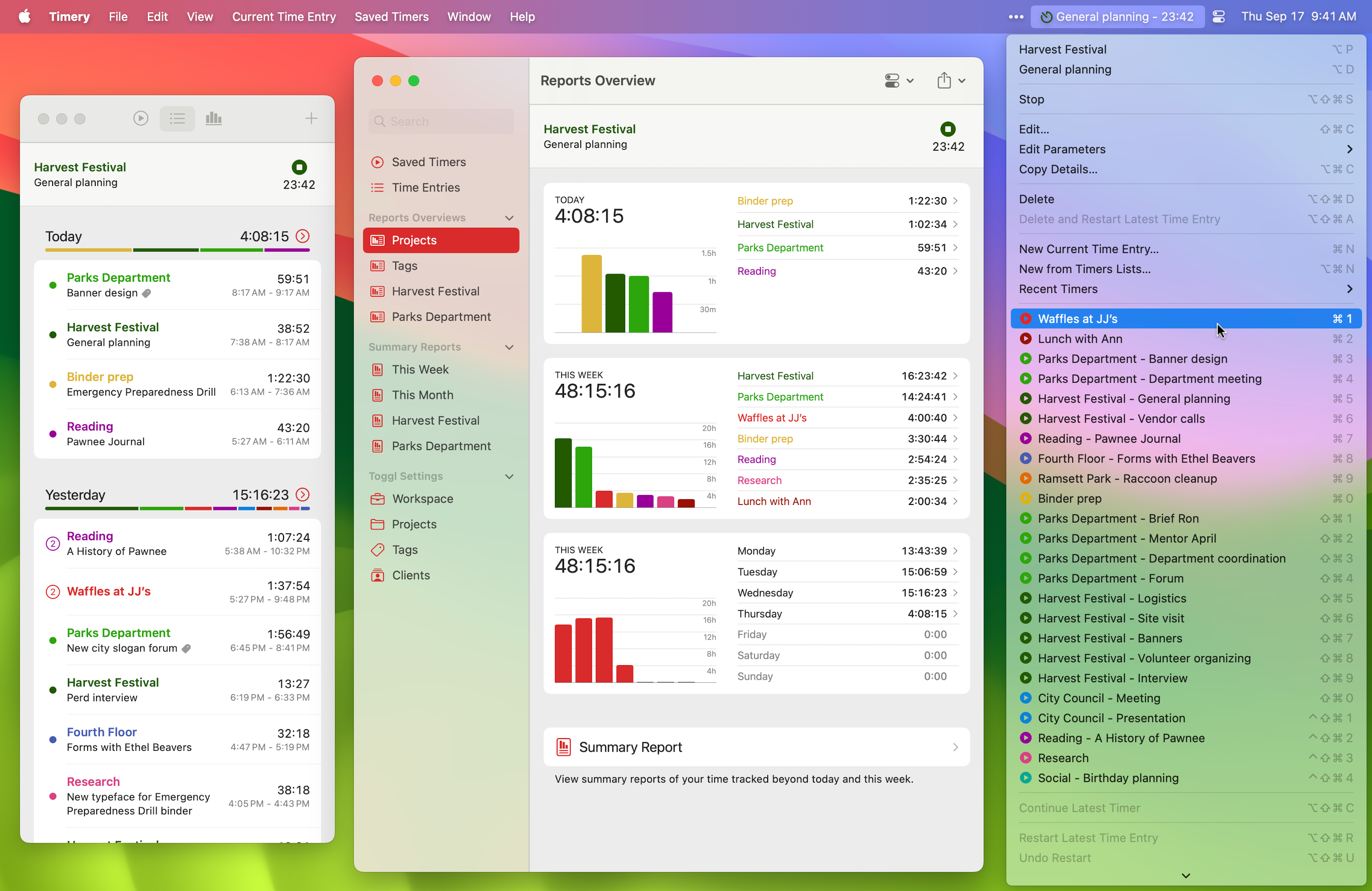Select New from Timers Lists... item
Screen dimensions: 1372x891
click(x=1186, y=269)
